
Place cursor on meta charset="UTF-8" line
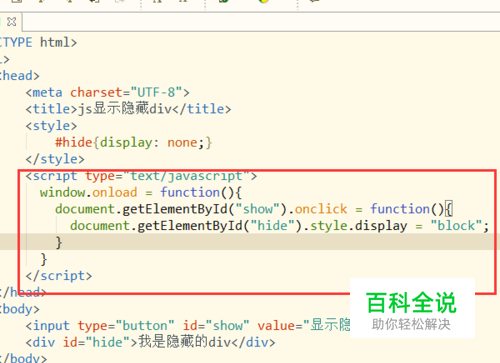107,92
